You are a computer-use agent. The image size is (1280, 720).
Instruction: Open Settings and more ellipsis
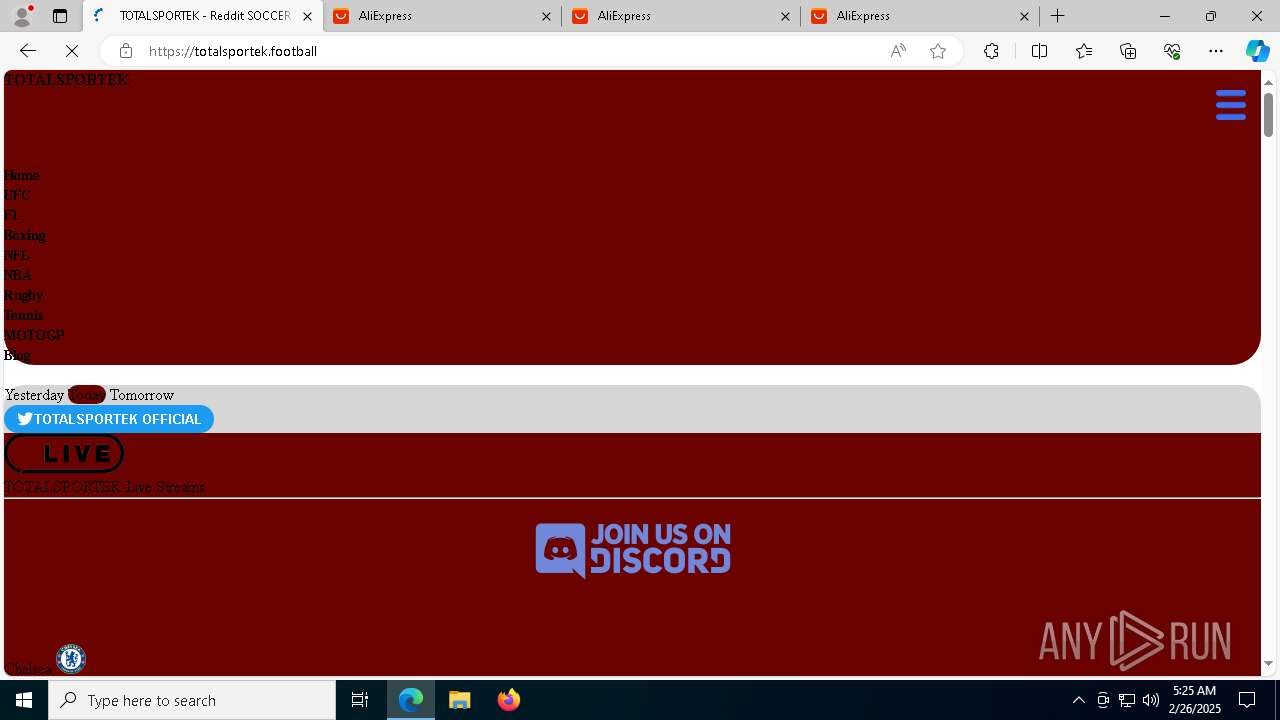click(1216, 51)
